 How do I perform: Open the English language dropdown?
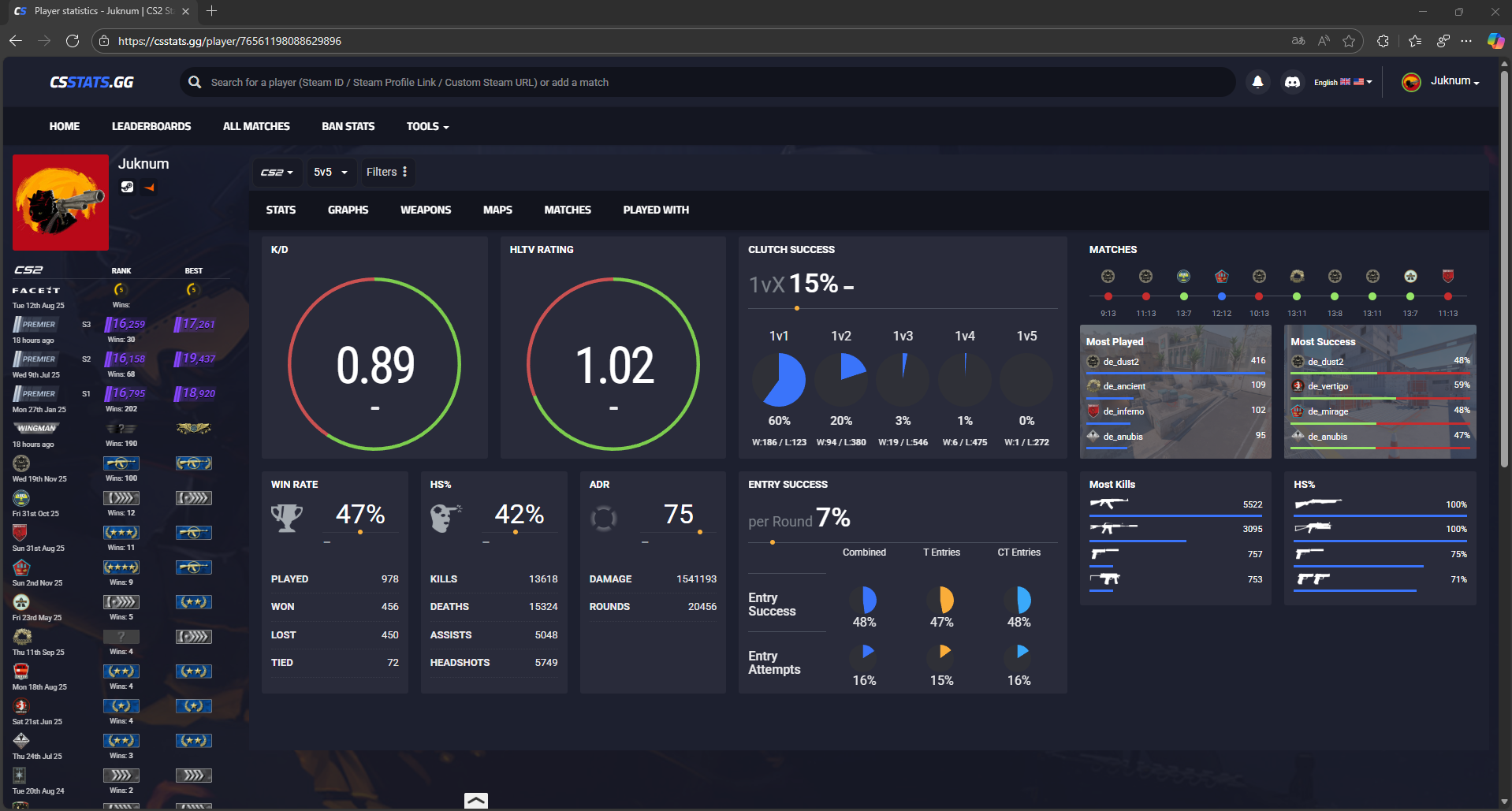click(1343, 82)
